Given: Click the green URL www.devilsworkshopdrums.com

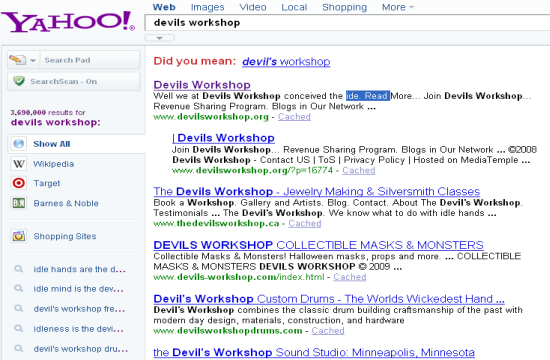Looking at the screenshot, I should click(228, 331).
